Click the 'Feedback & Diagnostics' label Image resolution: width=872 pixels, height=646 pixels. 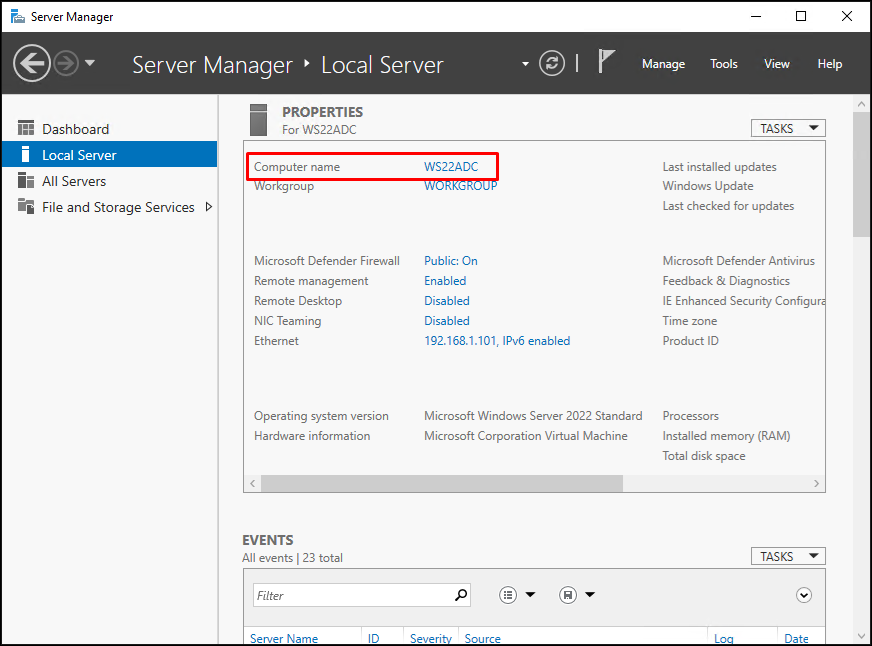coord(726,281)
